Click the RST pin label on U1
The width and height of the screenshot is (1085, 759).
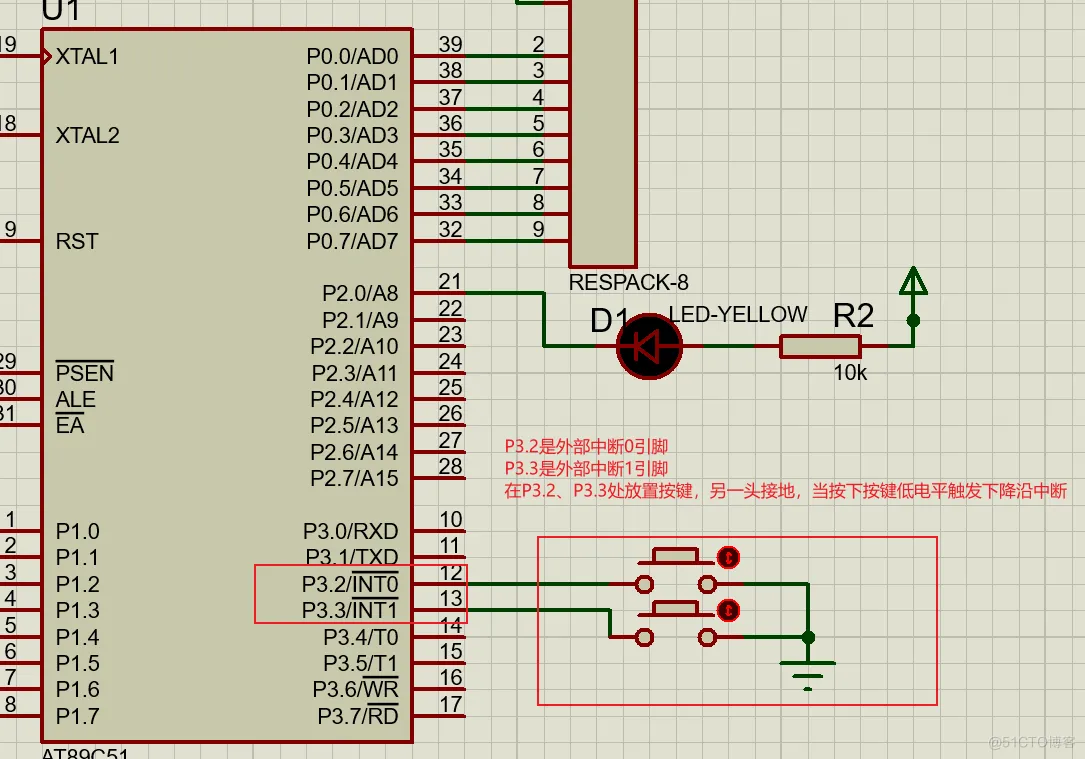point(77,241)
